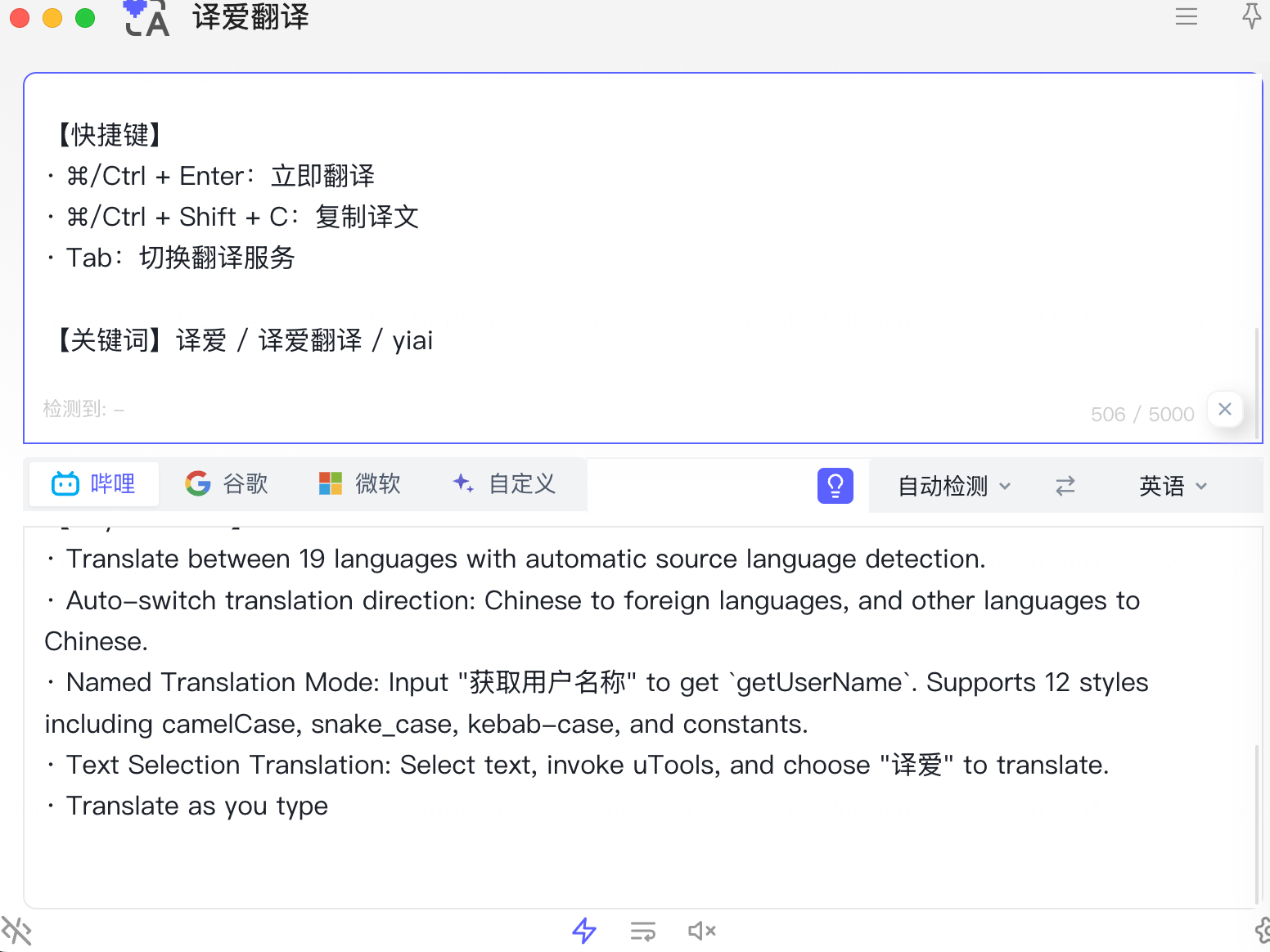This screenshot has width=1270, height=952.
Task: Clear the input text with the X button
Action: 1225,409
